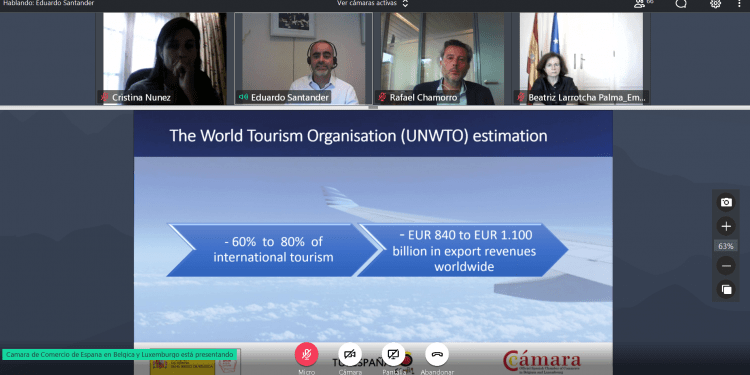This screenshot has width=750, height=375.
Task: Select Eduardo Santander video tile
Action: [303, 58]
